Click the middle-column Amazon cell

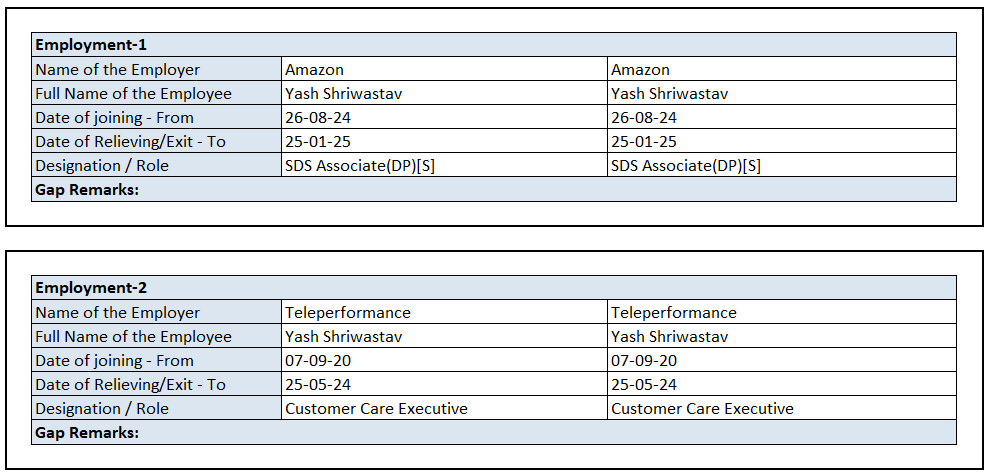point(314,70)
